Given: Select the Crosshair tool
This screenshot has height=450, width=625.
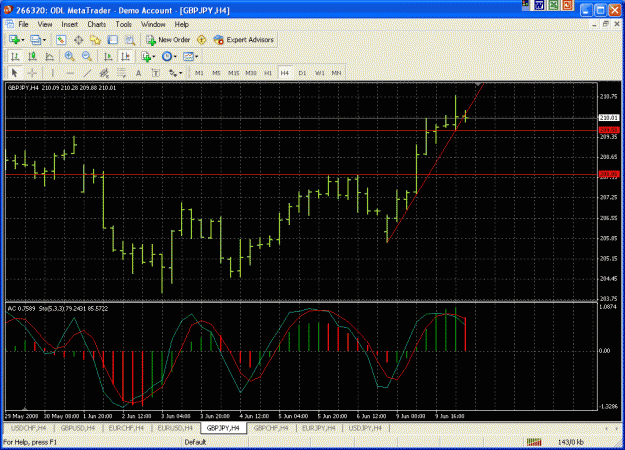Looking at the screenshot, I should [32, 73].
